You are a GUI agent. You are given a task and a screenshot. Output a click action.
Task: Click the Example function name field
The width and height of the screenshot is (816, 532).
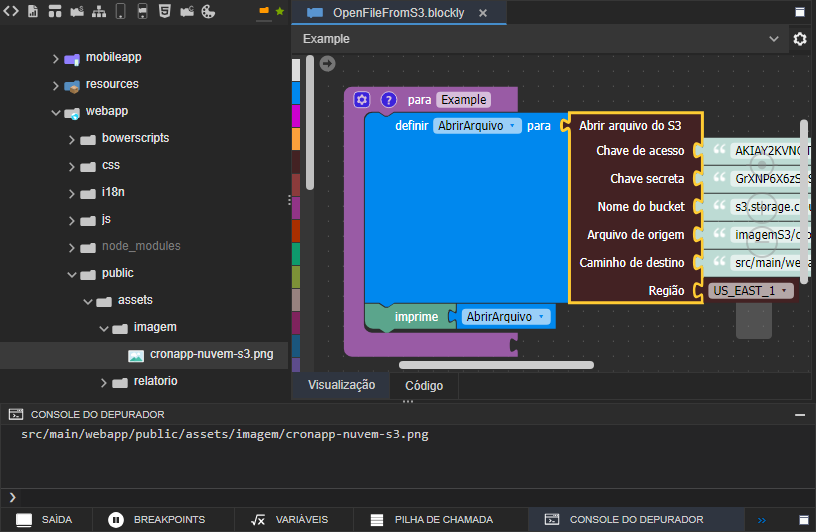tap(464, 99)
